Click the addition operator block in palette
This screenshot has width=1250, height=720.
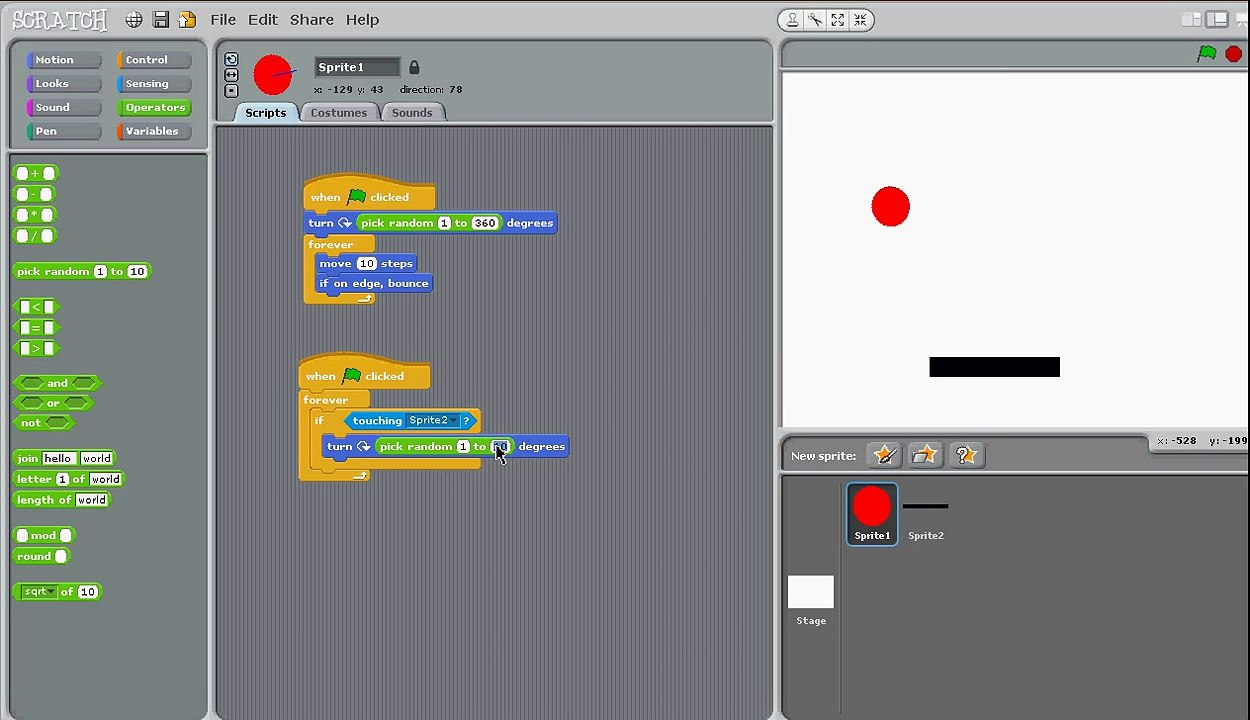tap(36, 174)
